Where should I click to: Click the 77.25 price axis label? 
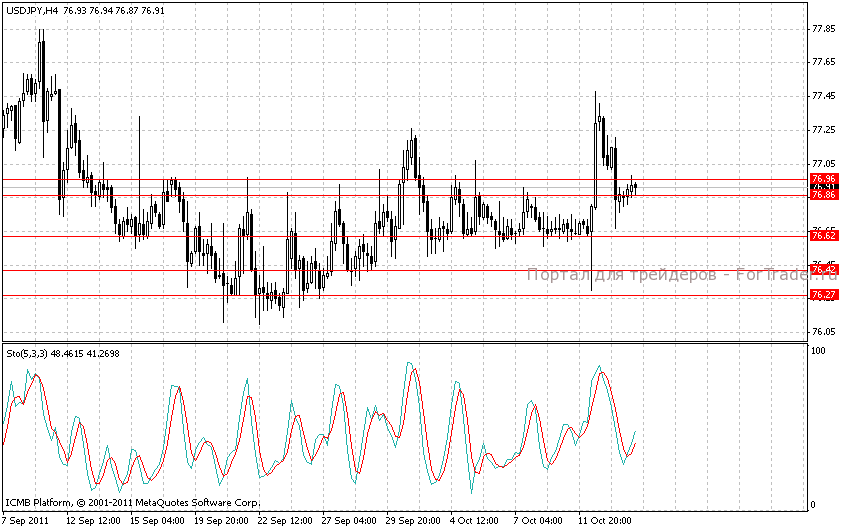(824, 130)
